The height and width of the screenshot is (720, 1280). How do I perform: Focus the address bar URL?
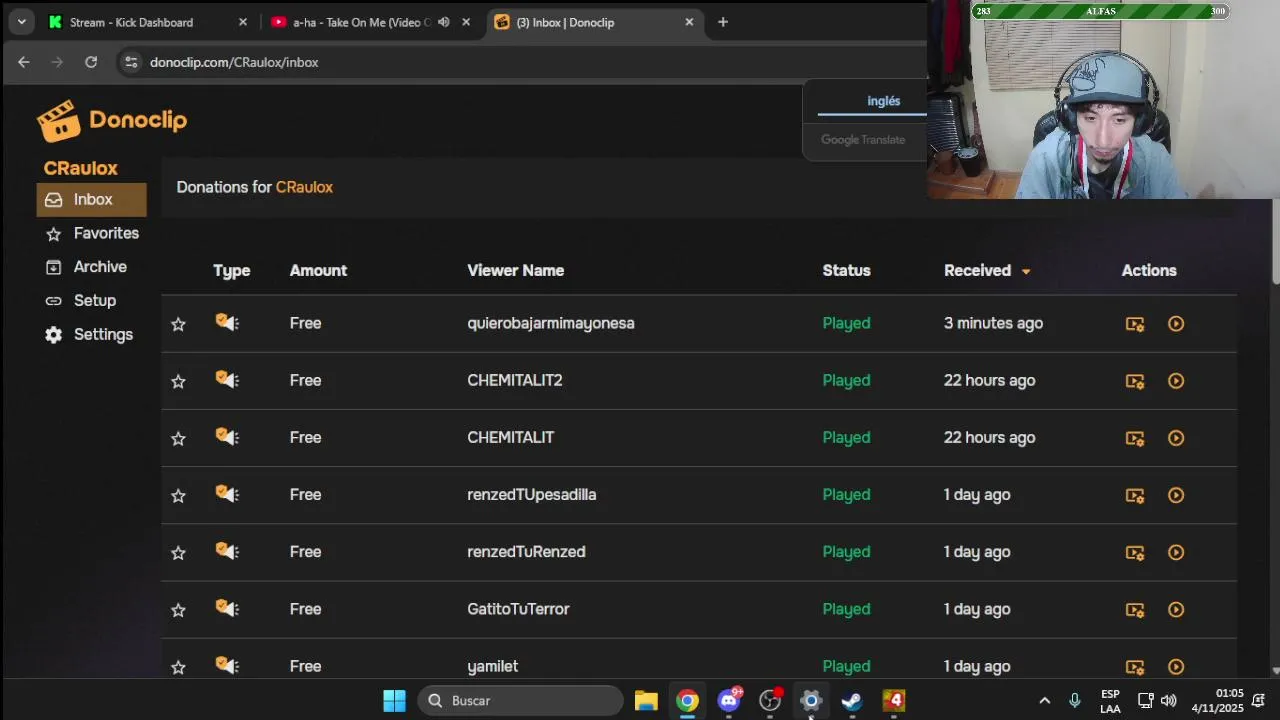point(234,62)
